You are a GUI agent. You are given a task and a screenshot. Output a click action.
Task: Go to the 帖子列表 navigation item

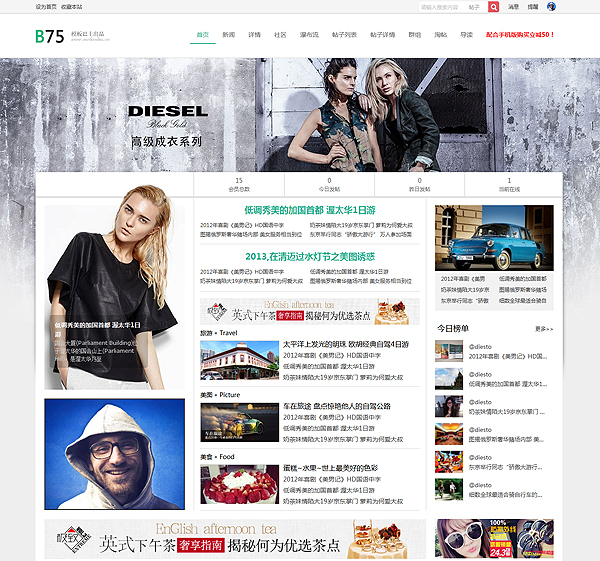coord(344,34)
